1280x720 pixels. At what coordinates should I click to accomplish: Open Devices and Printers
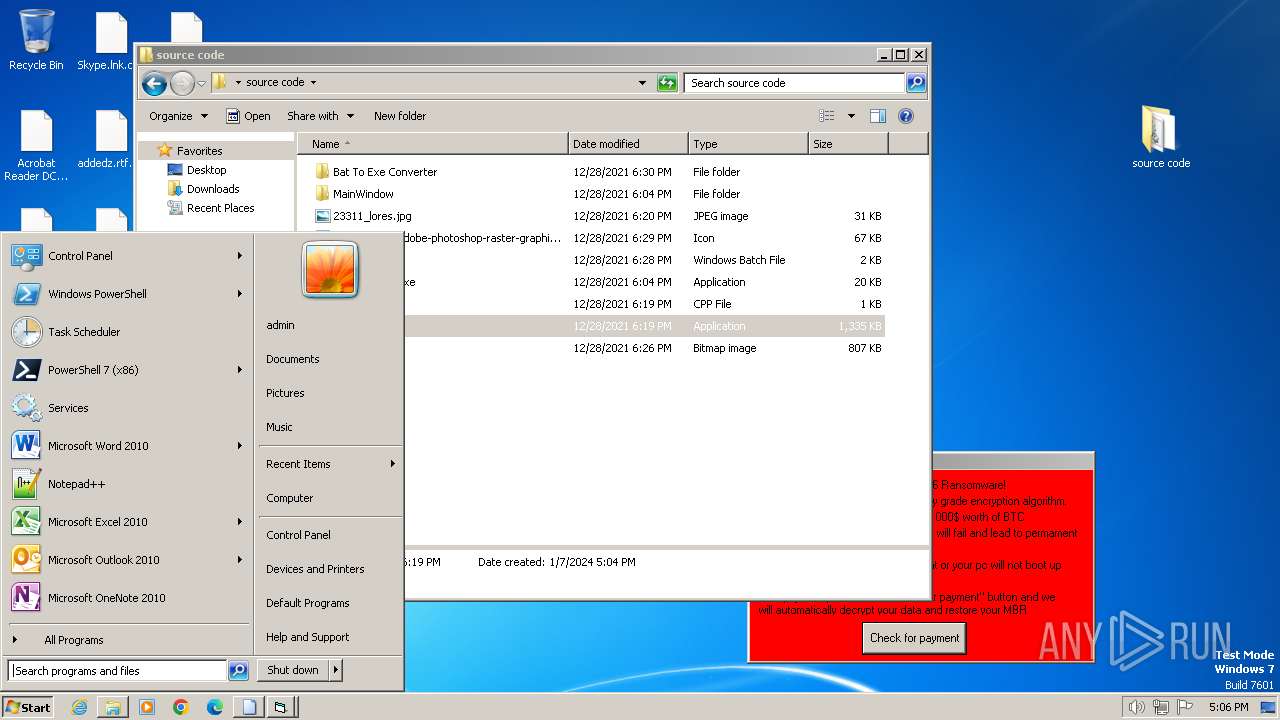315,569
